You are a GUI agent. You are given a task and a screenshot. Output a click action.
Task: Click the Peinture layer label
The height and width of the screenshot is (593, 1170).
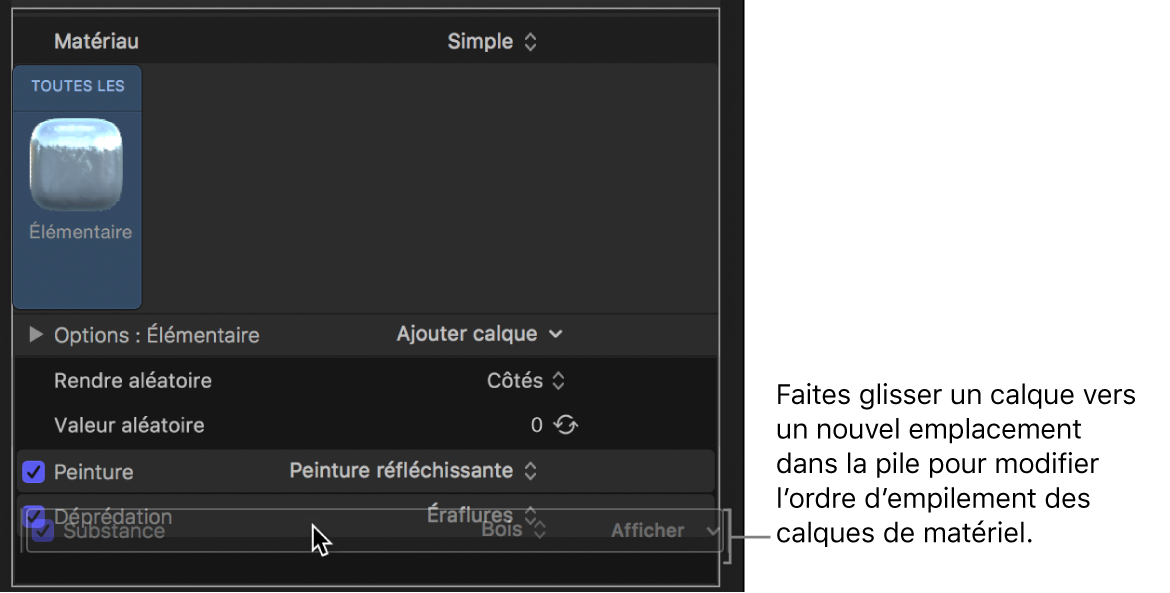pyautogui.click(x=93, y=472)
